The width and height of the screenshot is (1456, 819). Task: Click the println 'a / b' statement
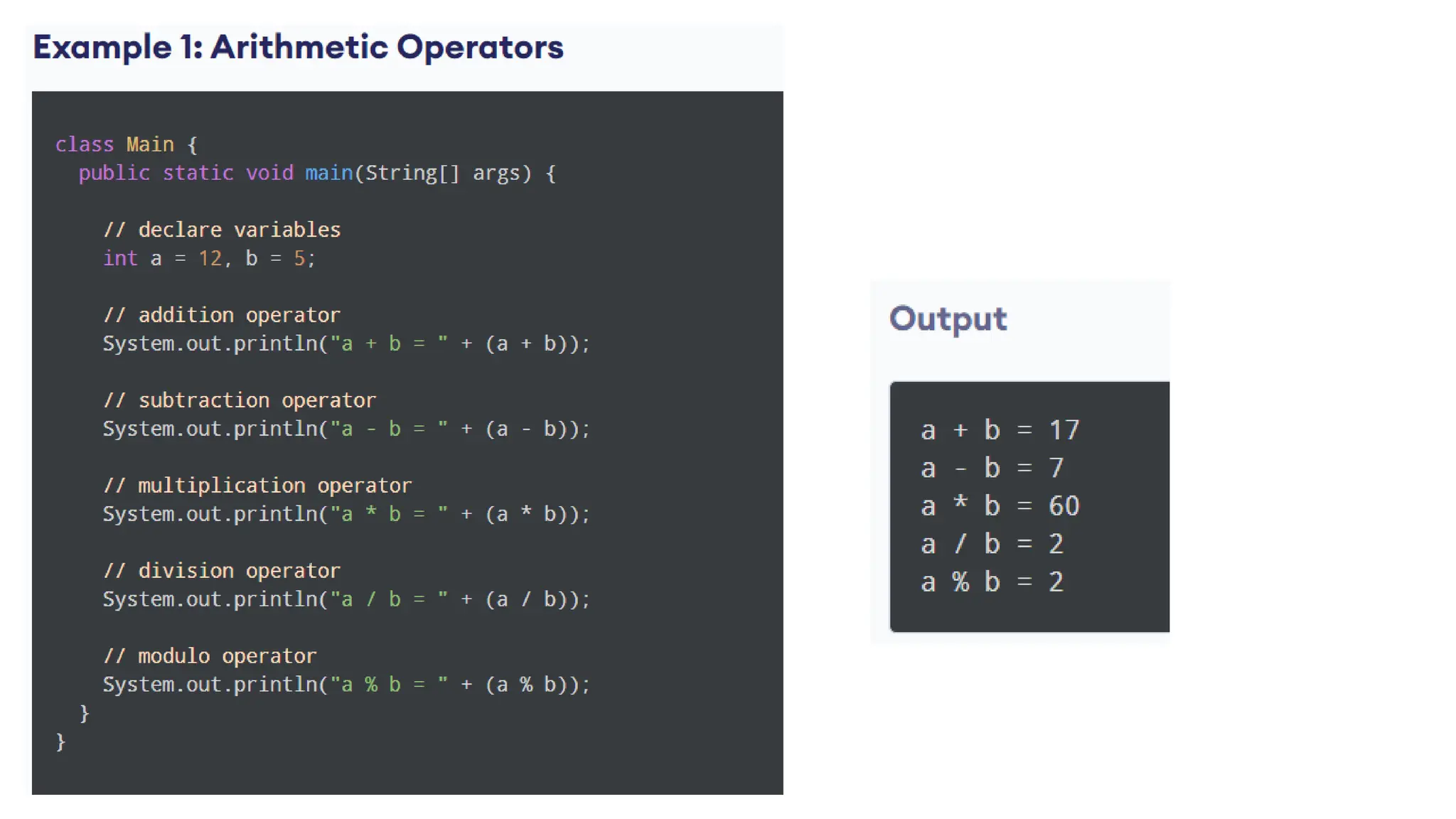346,599
